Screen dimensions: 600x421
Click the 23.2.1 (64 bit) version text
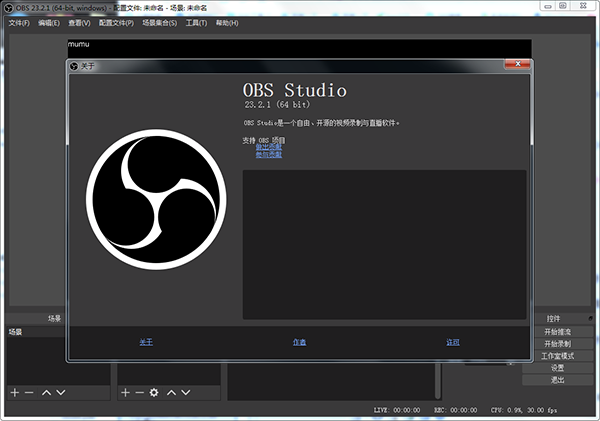(277, 104)
